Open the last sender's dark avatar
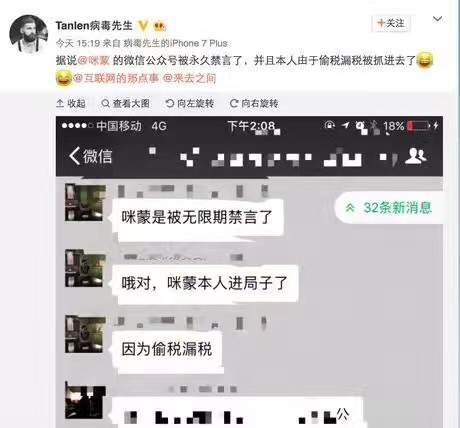Image resolution: width=460 pixels, height=428 pixels. (85, 402)
